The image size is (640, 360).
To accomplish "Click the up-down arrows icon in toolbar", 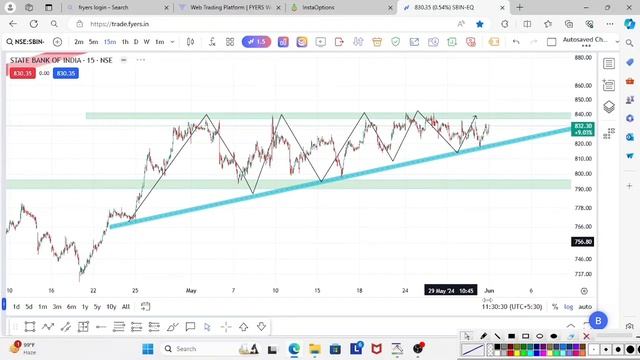I will pyautogui.click(x=358, y=42).
